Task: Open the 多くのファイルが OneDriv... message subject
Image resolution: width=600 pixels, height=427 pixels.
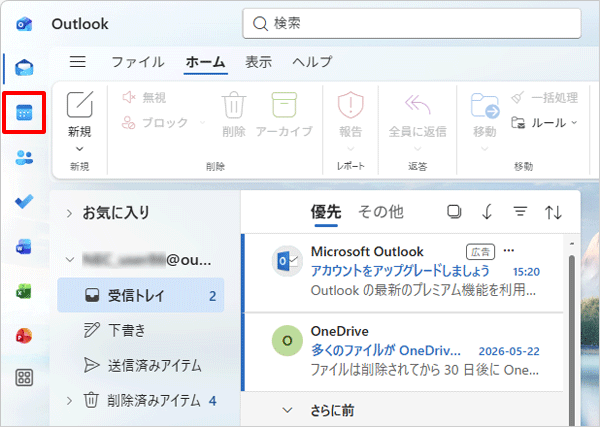Action: tap(386, 350)
